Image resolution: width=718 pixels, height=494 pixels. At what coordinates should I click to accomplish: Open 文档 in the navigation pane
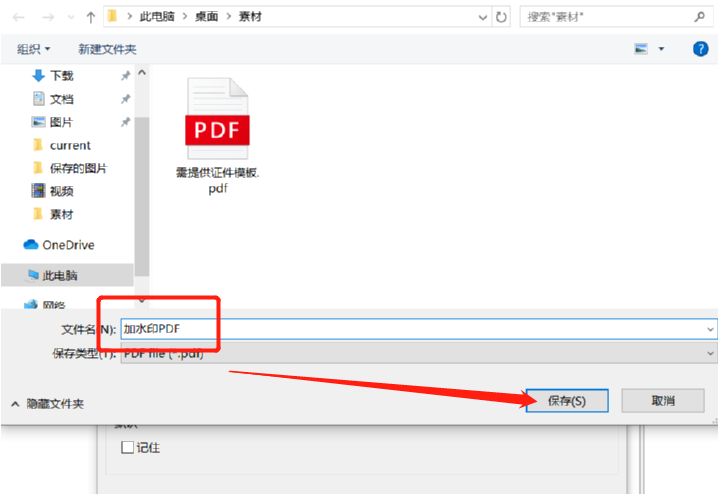coord(53,99)
